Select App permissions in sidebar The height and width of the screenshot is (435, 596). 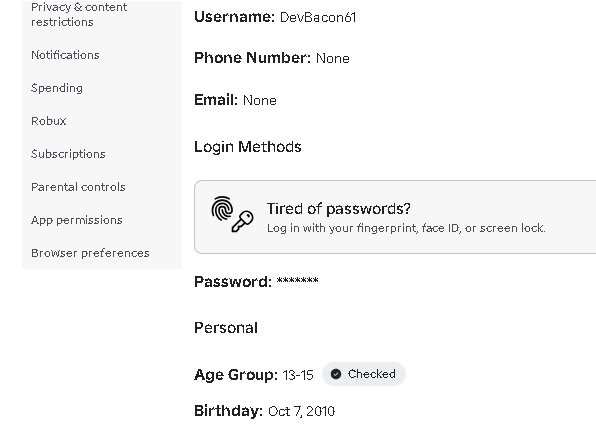click(x=77, y=220)
